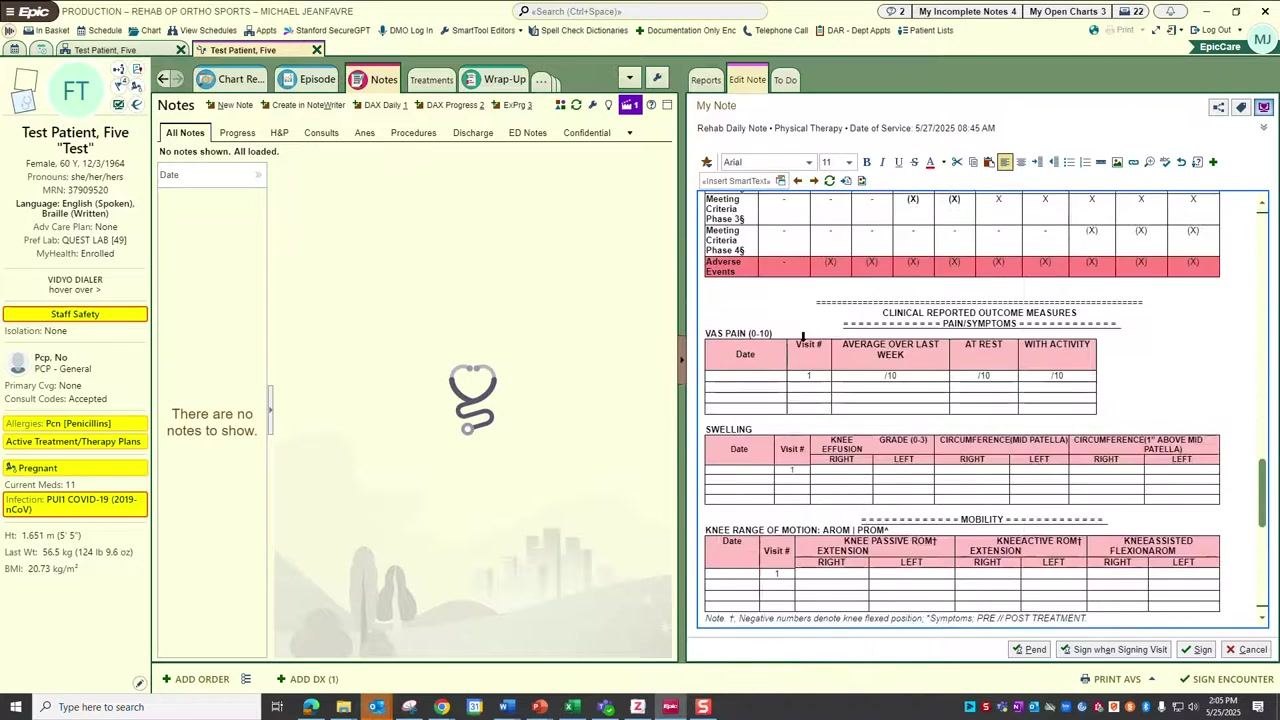Click the Sign button
The height and width of the screenshot is (720, 1280).
pos(1196,650)
